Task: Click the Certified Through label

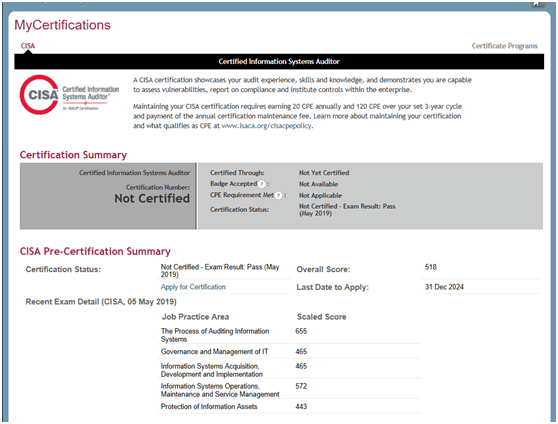Action: [x=237, y=173]
